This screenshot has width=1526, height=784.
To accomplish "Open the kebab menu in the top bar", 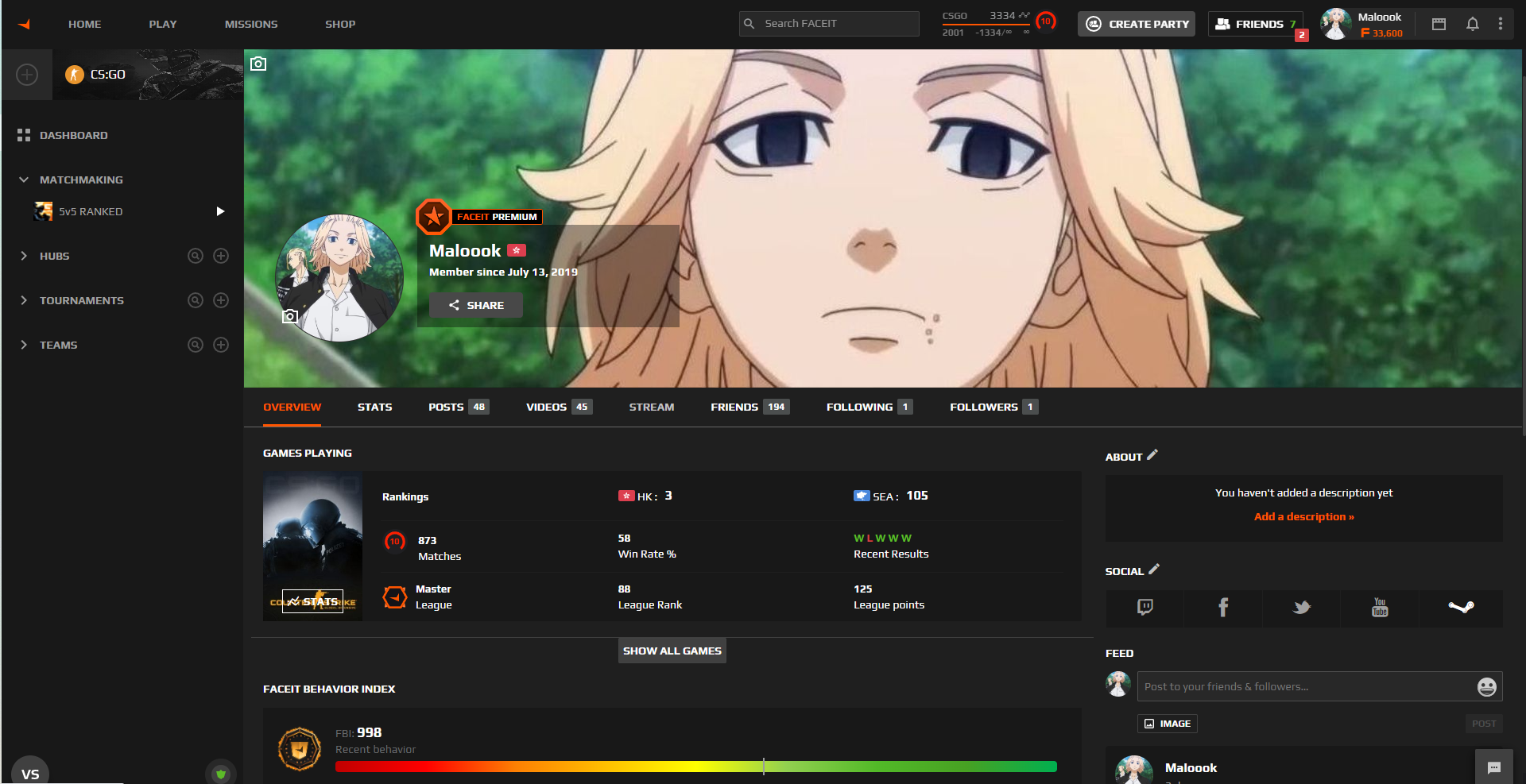I will tap(1501, 24).
